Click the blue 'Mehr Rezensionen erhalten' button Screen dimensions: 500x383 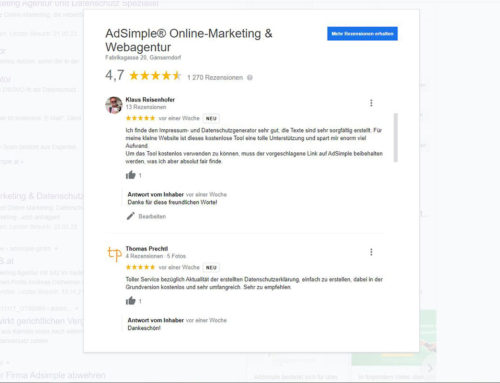362,34
